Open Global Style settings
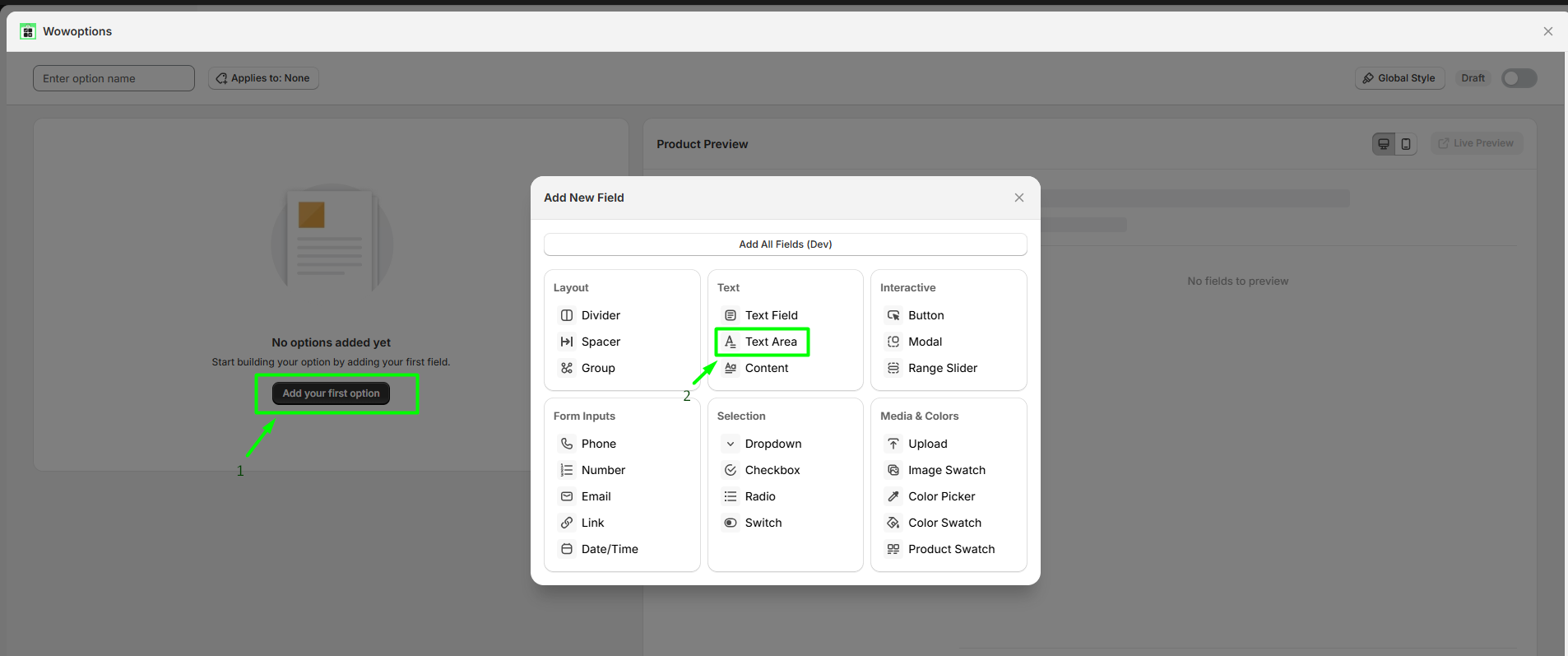Image resolution: width=1568 pixels, height=656 pixels. pos(1399,78)
